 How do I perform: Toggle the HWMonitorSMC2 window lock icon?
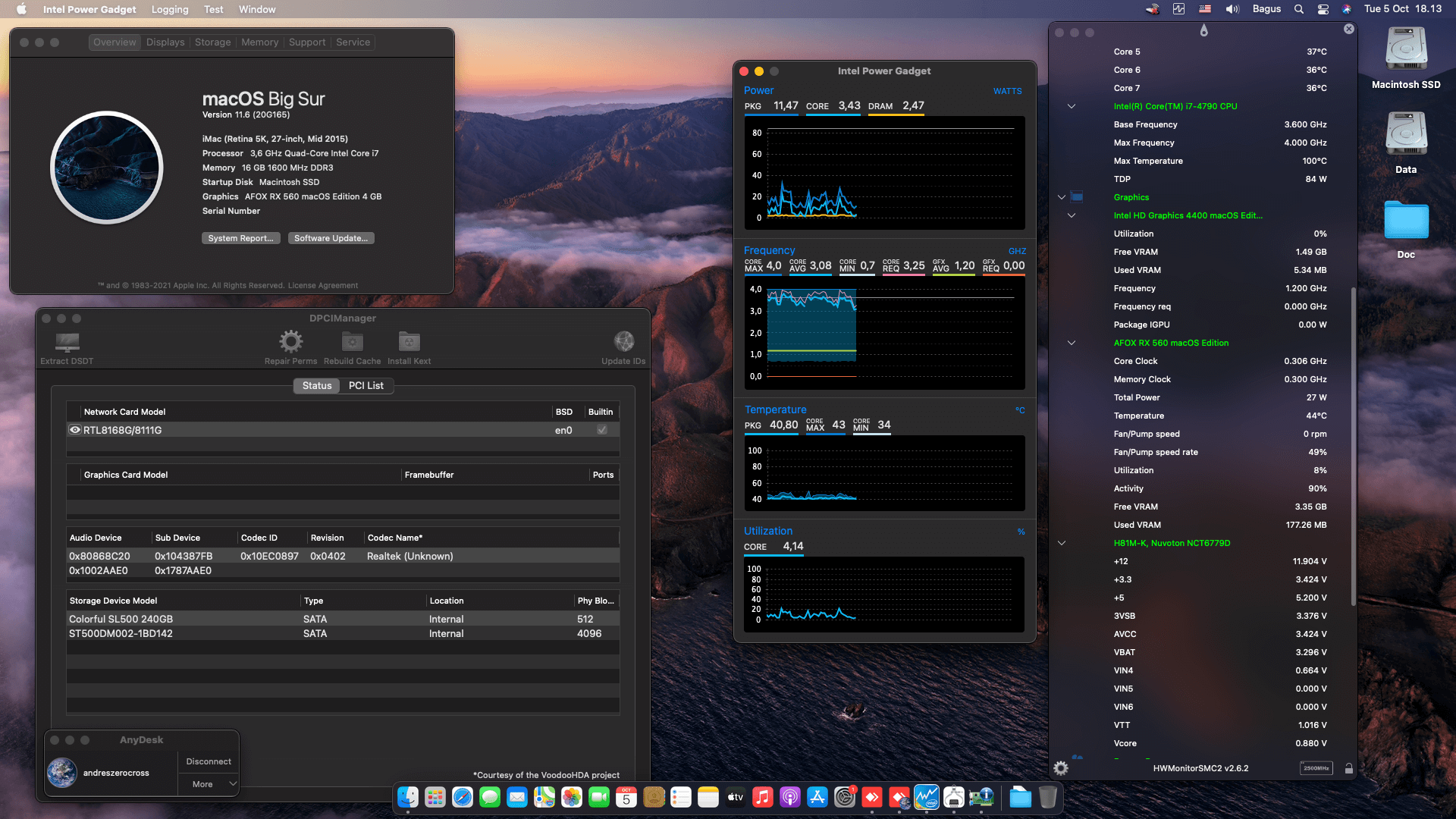1349,768
